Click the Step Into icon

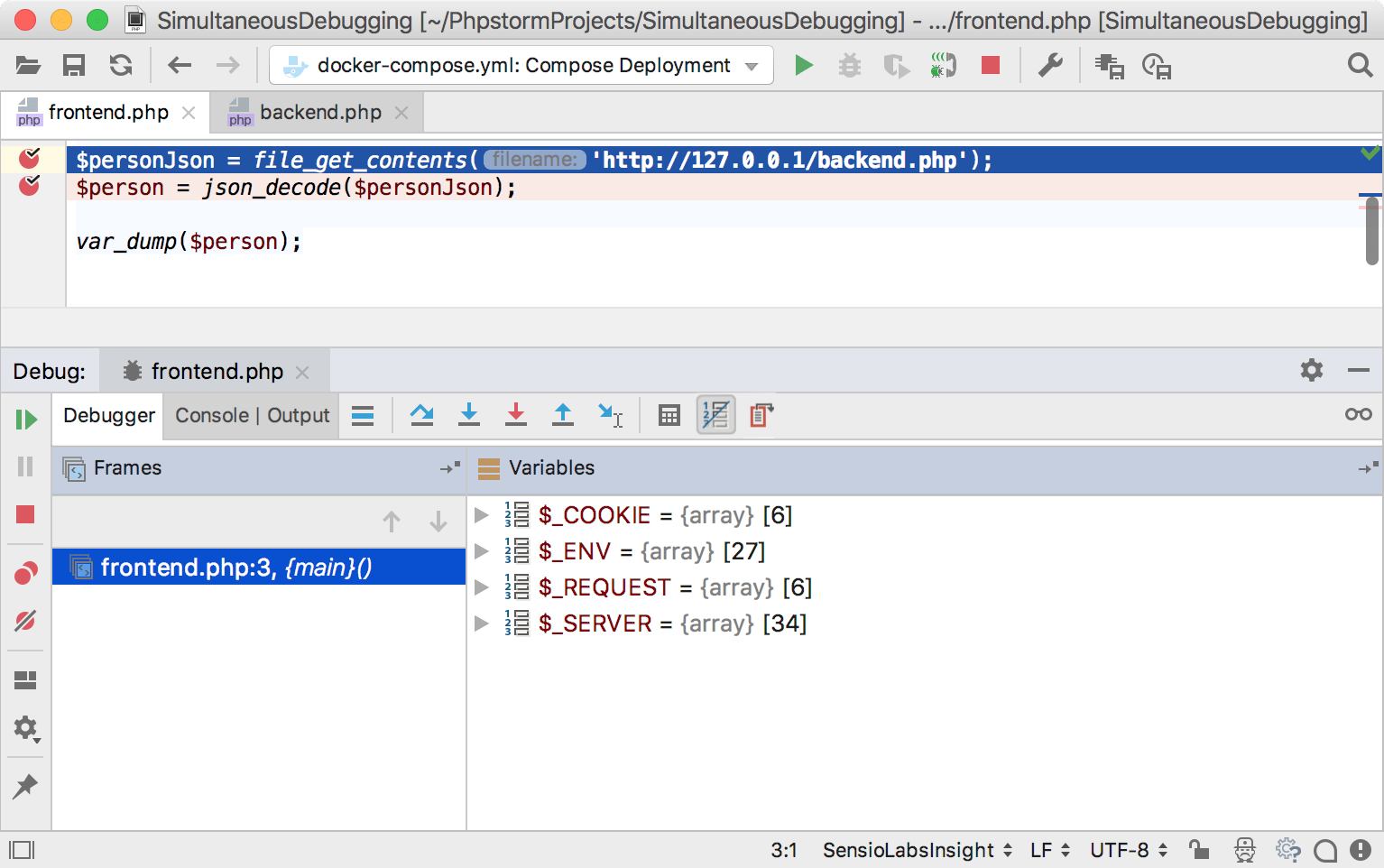pyautogui.click(x=469, y=415)
